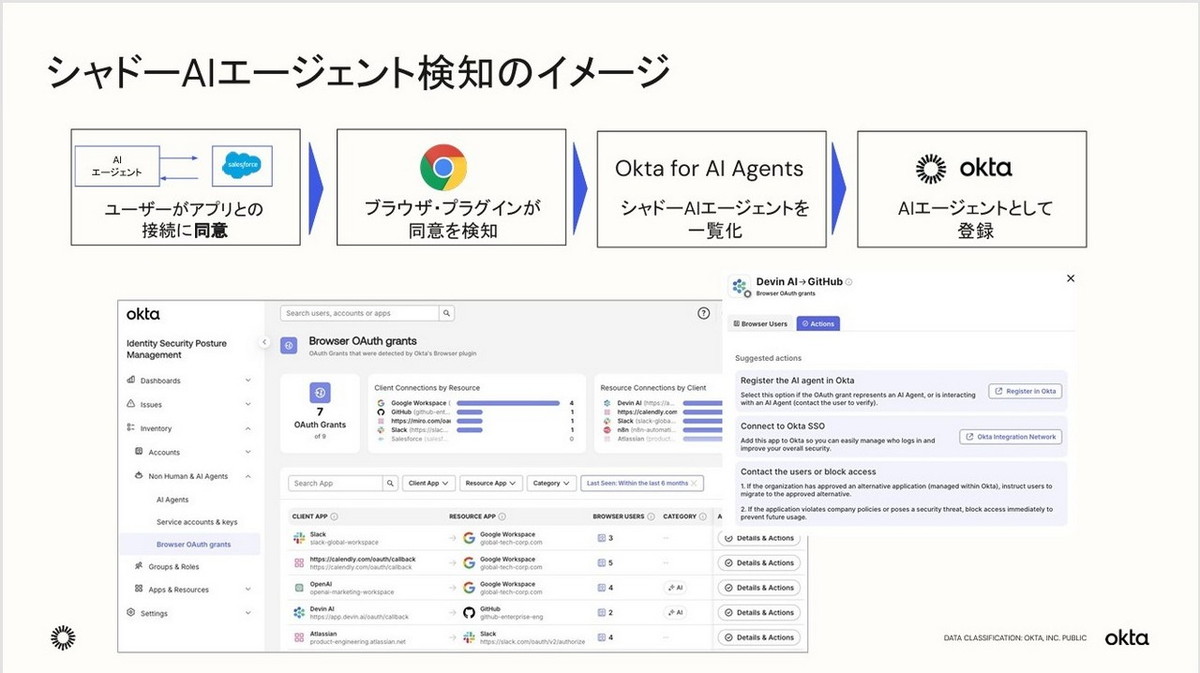Expand the Accounts submenu chevron
Viewport: 1200px width, 673px height.
pos(248,452)
